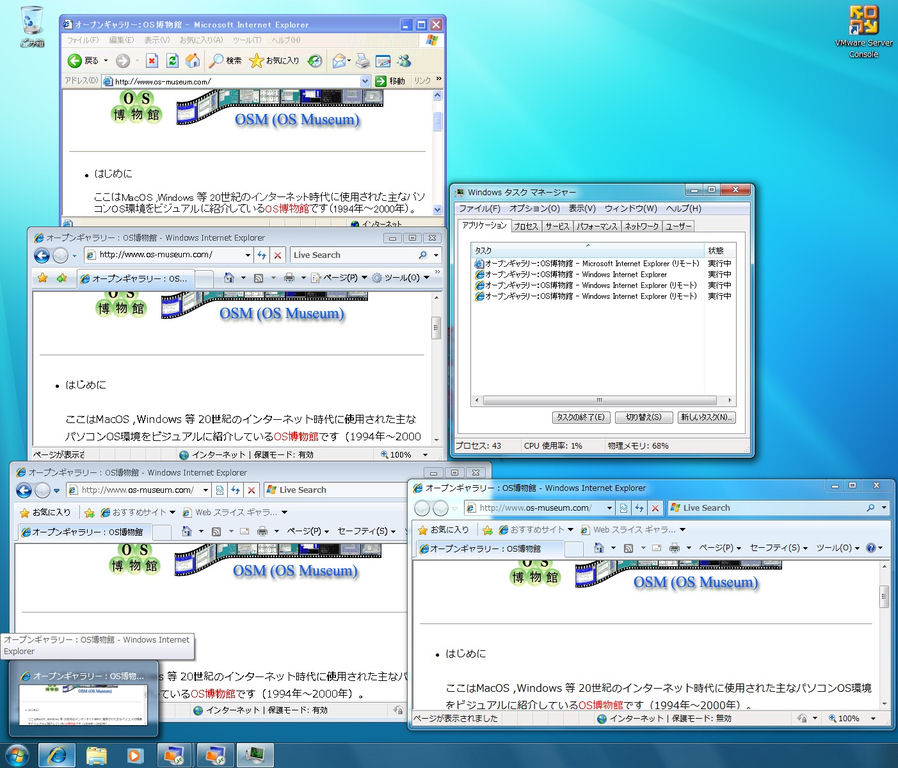
Task: Click the red Stop X in bottom-right IE window
Action: [x=655, y=508]
